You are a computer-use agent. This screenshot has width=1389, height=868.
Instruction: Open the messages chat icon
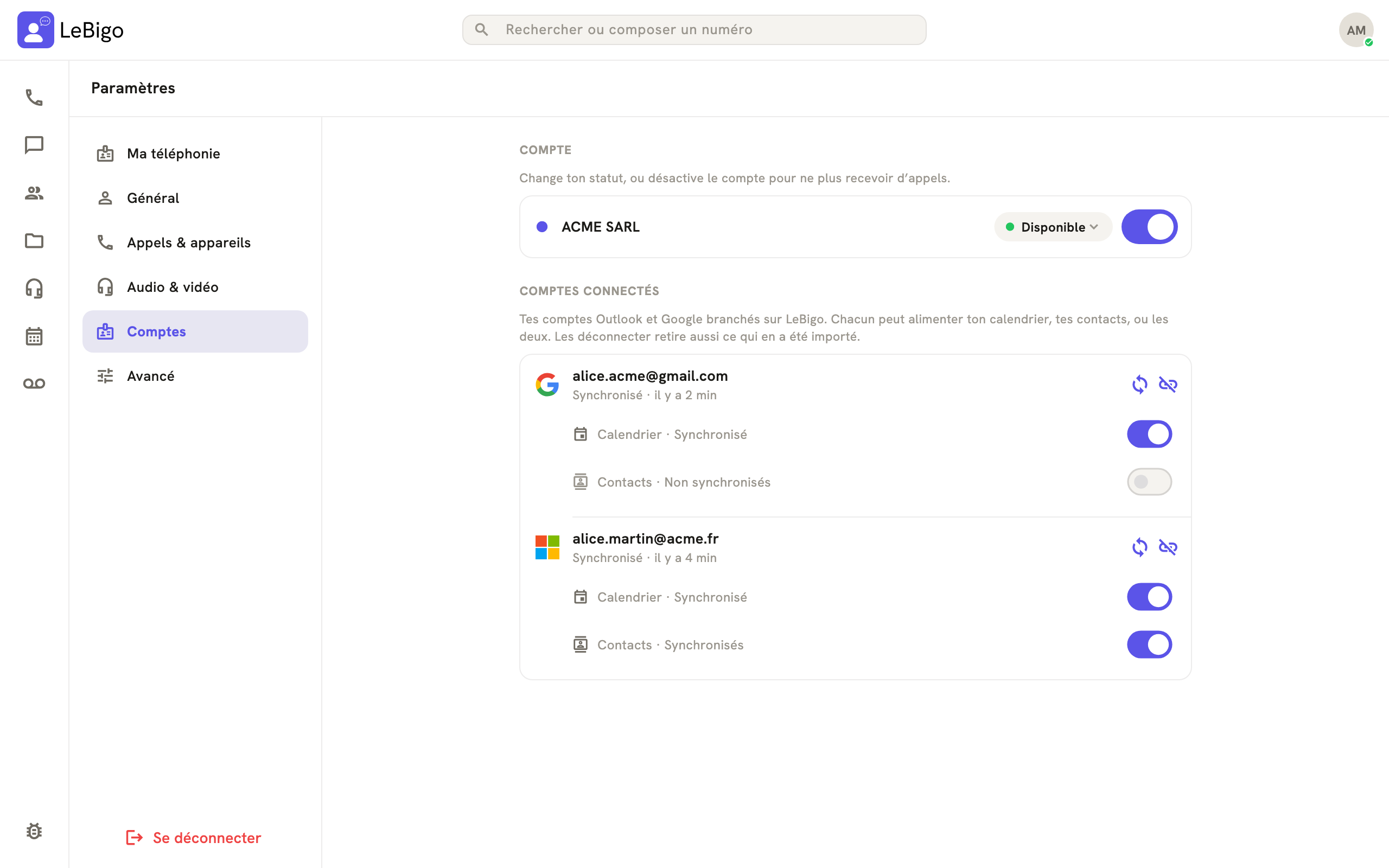point(34,145)
